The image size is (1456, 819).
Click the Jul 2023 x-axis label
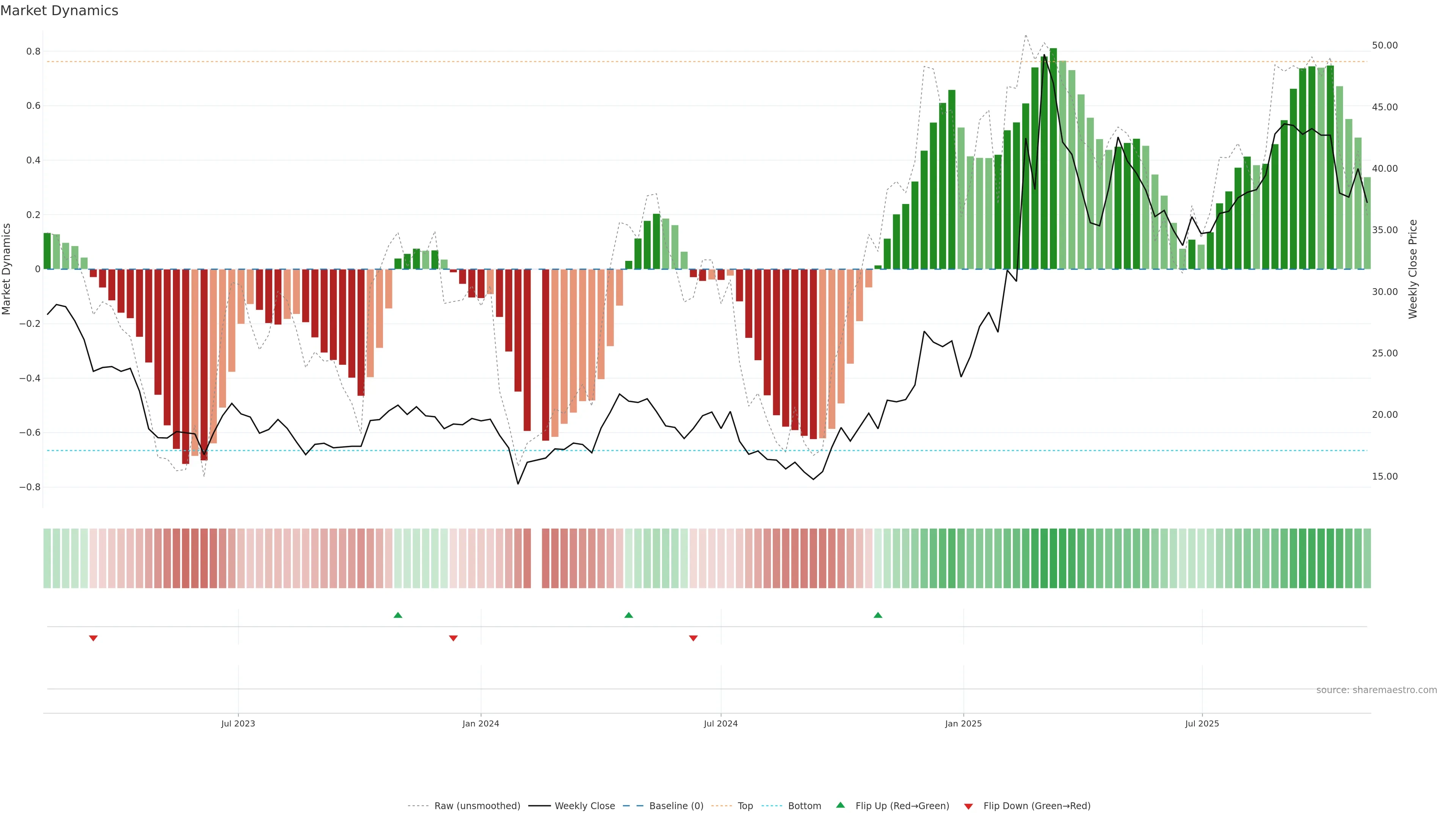pyautogui.click(x=238, y=723)
